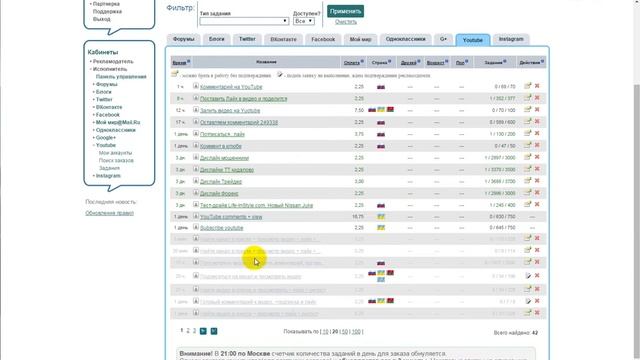640x360 pixels.
Task: Open the Дислайк мошенники task link
Action: [x=224, y=158]
